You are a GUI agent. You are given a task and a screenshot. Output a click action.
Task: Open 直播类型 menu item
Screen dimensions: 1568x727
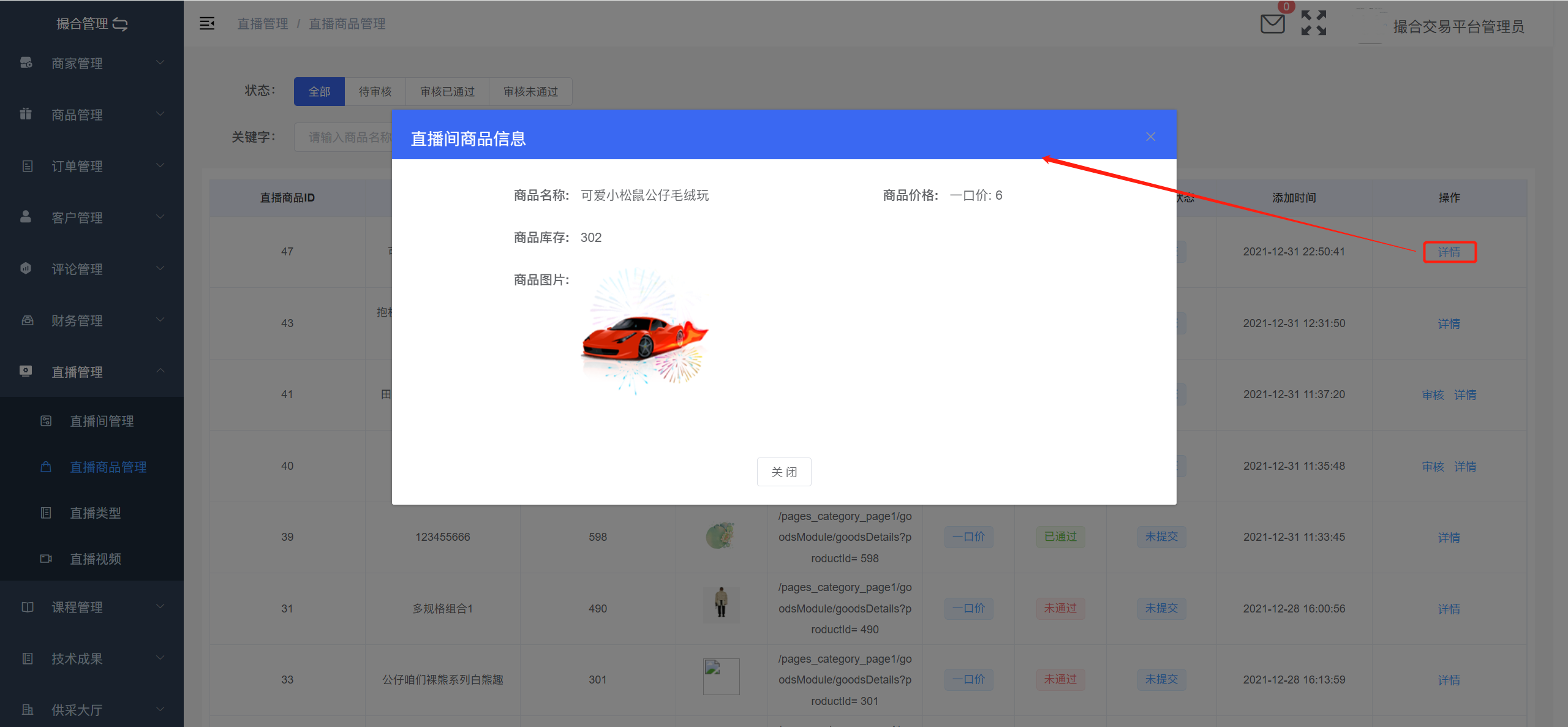(x=92, y=513)
